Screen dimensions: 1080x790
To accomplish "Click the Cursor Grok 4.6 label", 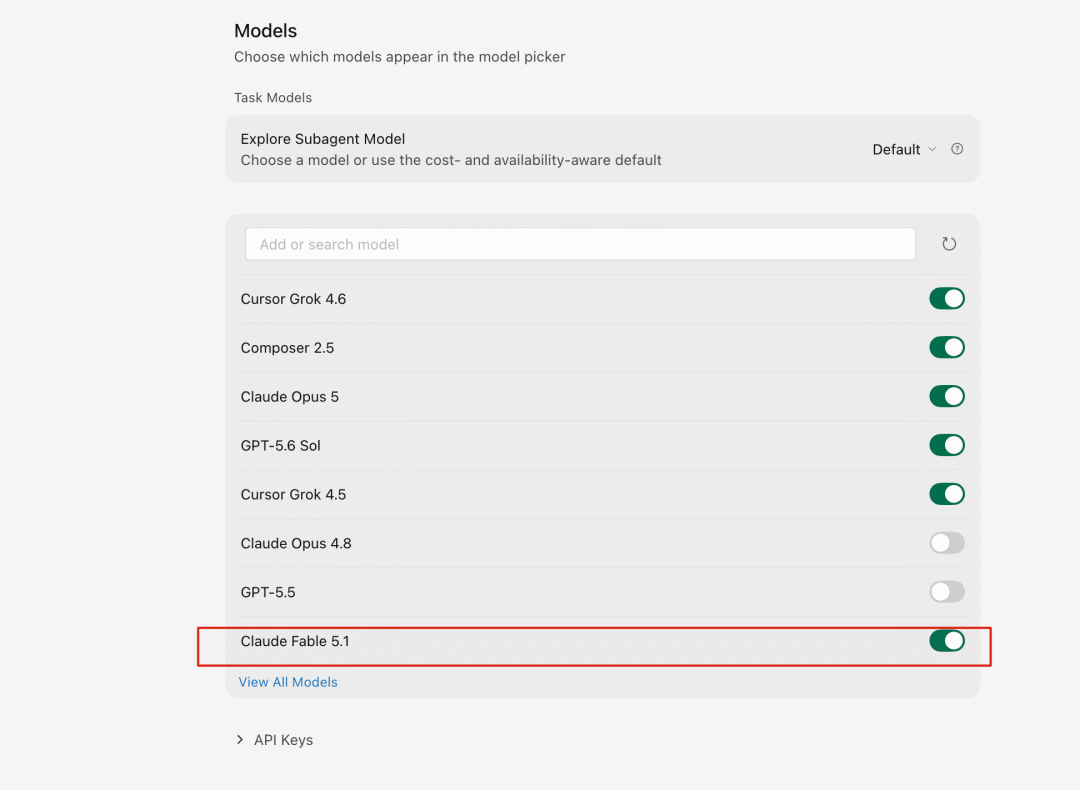I will pyautogui.click(x=293, y=299).
